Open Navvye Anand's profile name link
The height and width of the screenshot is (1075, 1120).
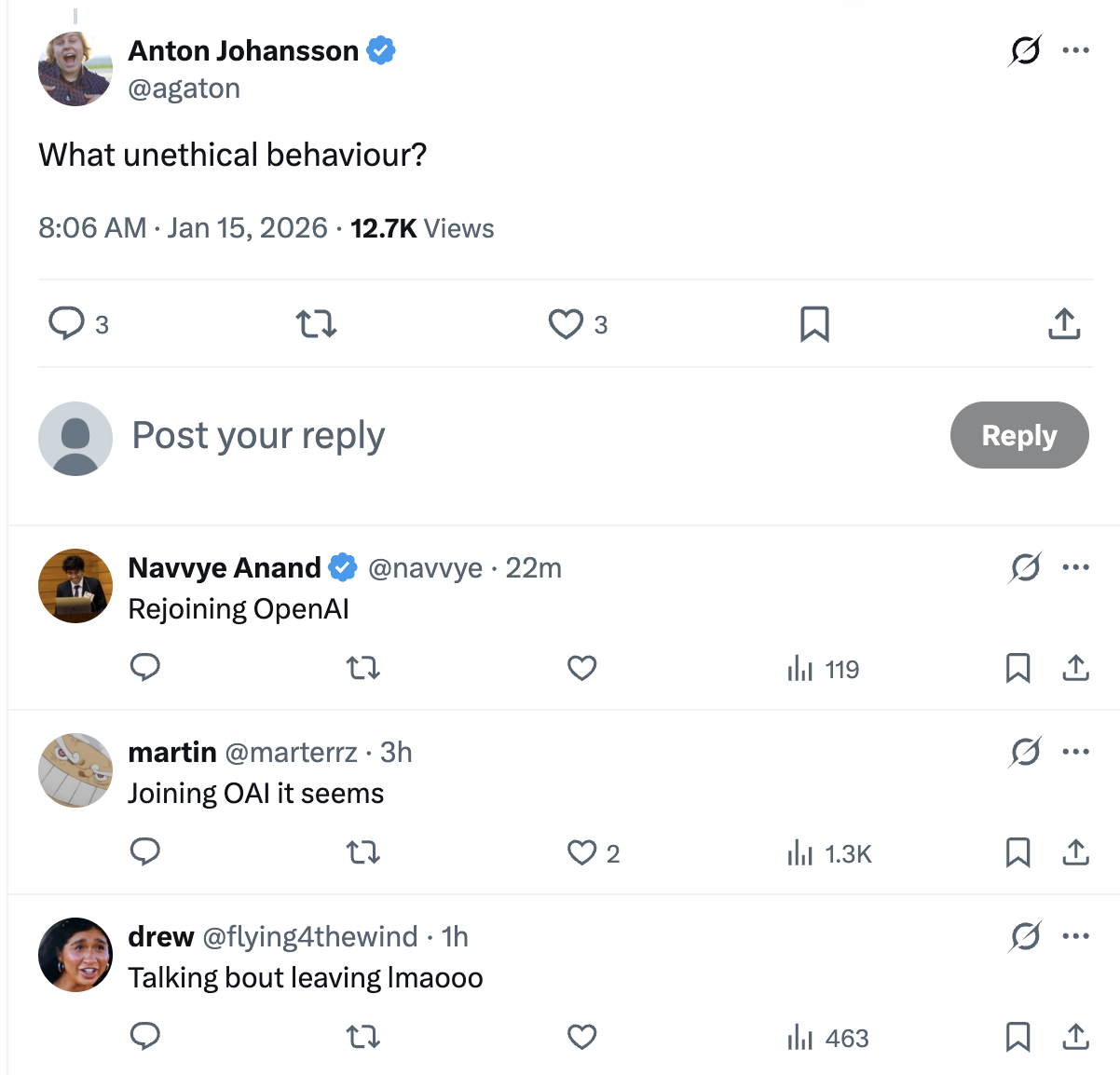tap(225, 567)
